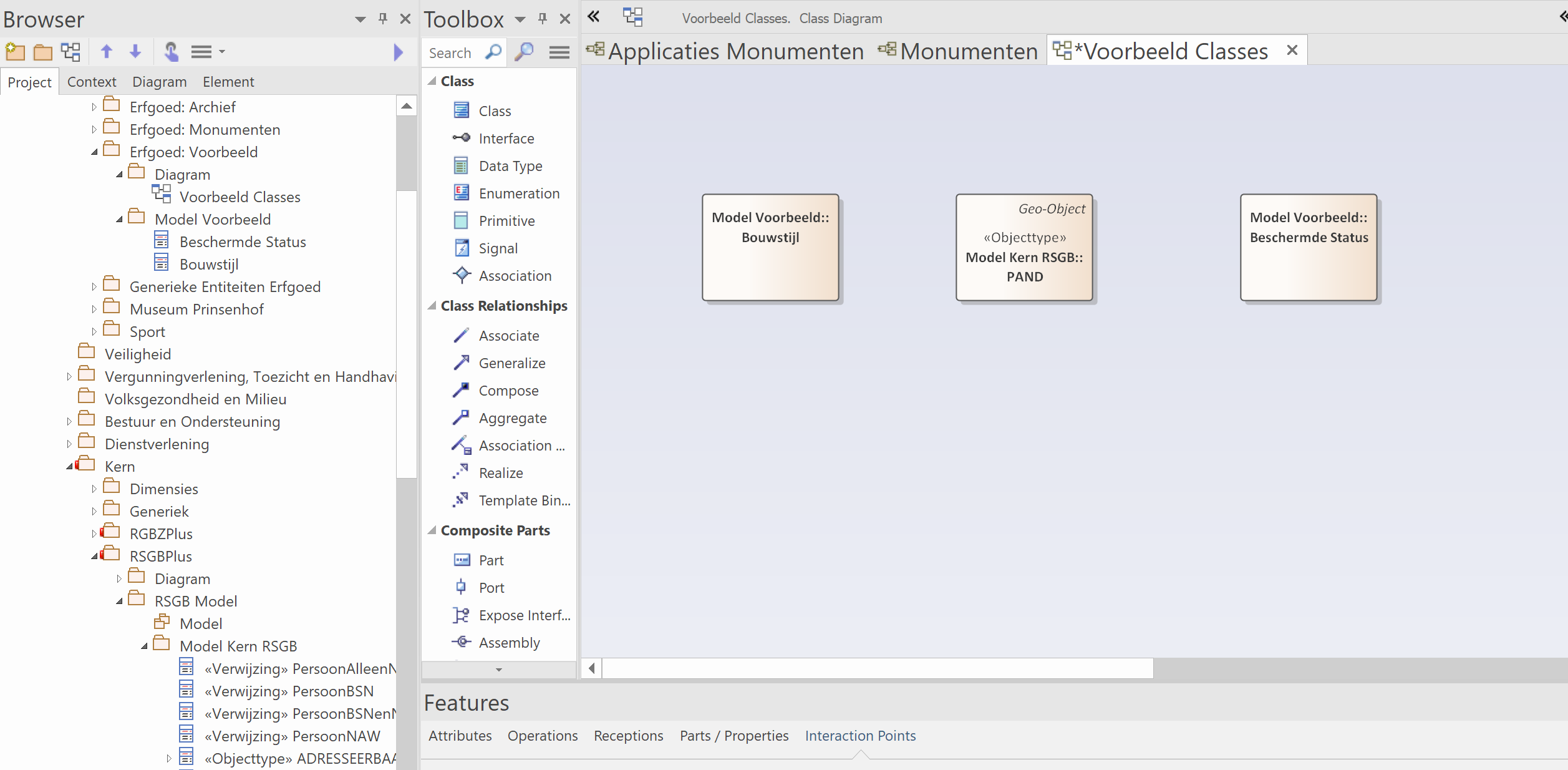This screenshot has width=1568, height=770.
Task: Pin the Toolbox panel
Action: coord(543,19)
